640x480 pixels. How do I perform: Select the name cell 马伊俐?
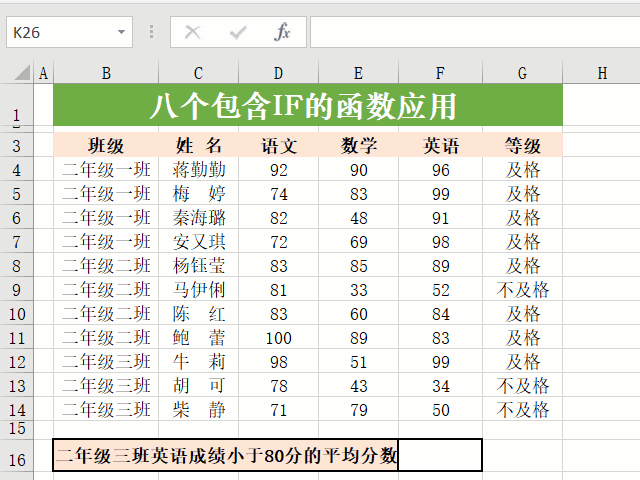point(198,289)
